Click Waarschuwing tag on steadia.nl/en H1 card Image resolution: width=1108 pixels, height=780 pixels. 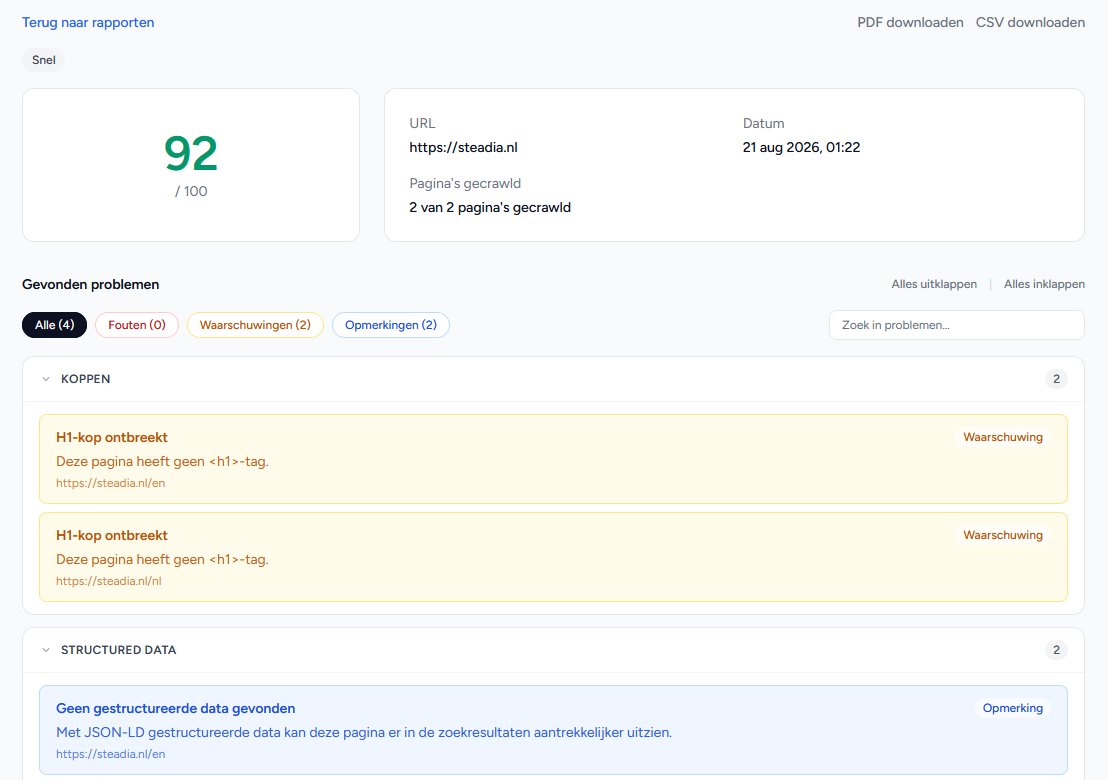(1003, 437)
